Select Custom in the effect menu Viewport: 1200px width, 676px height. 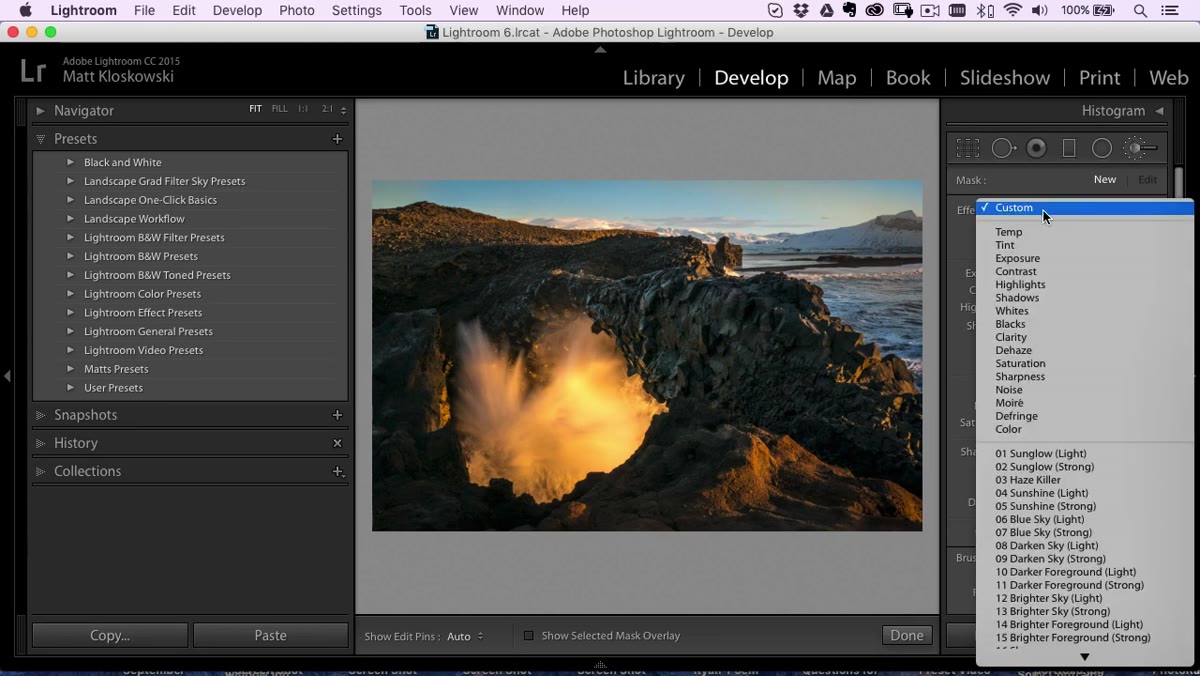1085,208
